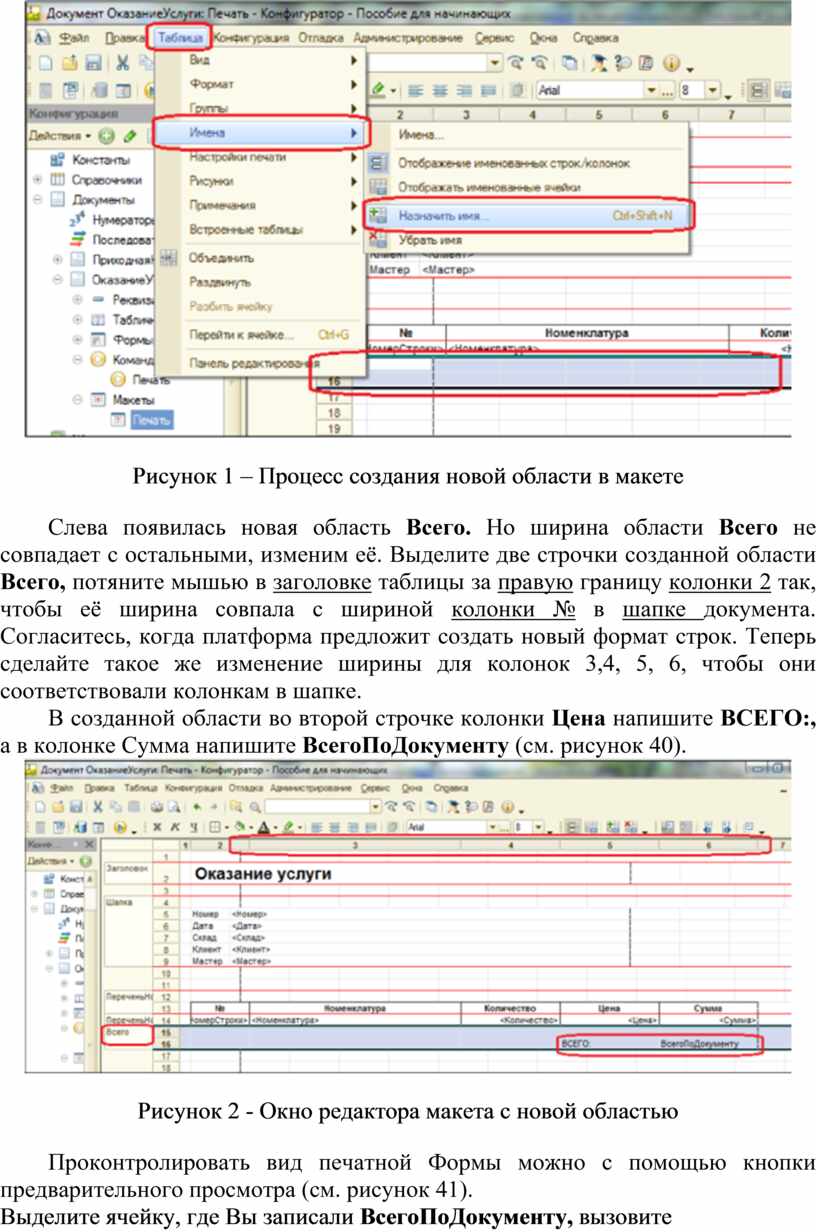Viewport: 816px width, 1232px height.
Task: Open the Файл menu in Figure 1
Action: [x=73, y=38]
